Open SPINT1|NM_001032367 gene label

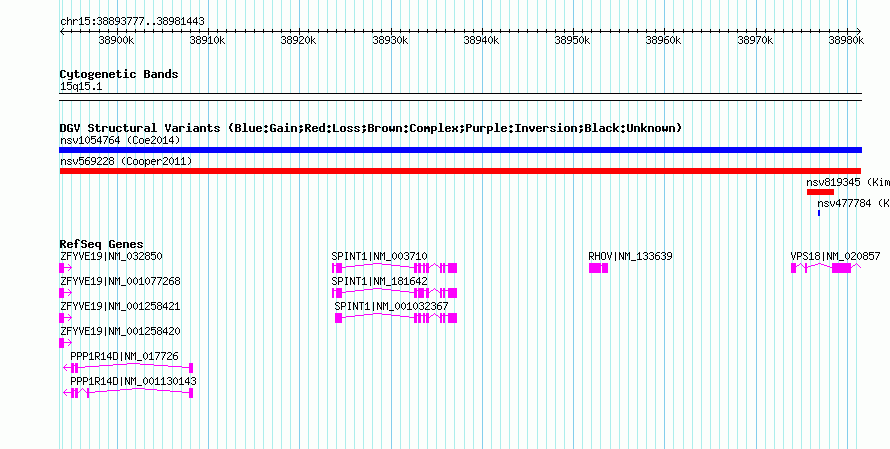(x=392, y=306)
